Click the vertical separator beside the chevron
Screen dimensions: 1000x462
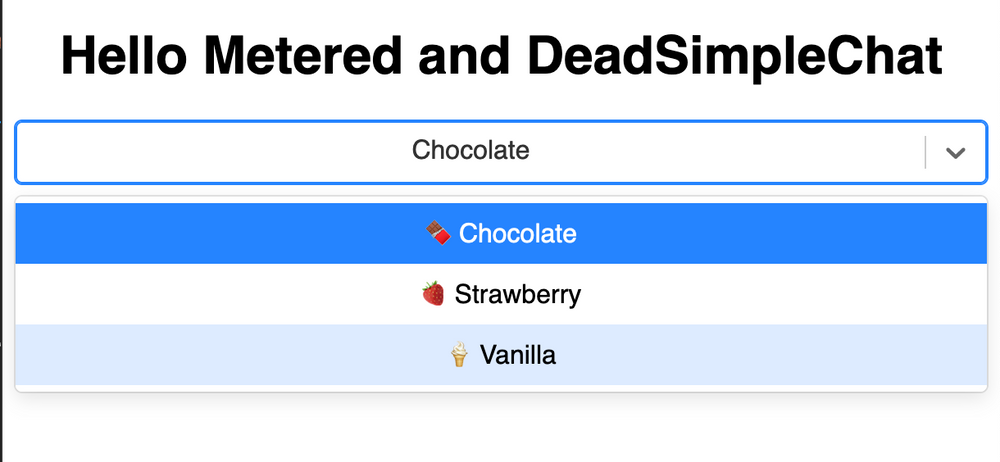coord(925,153)
